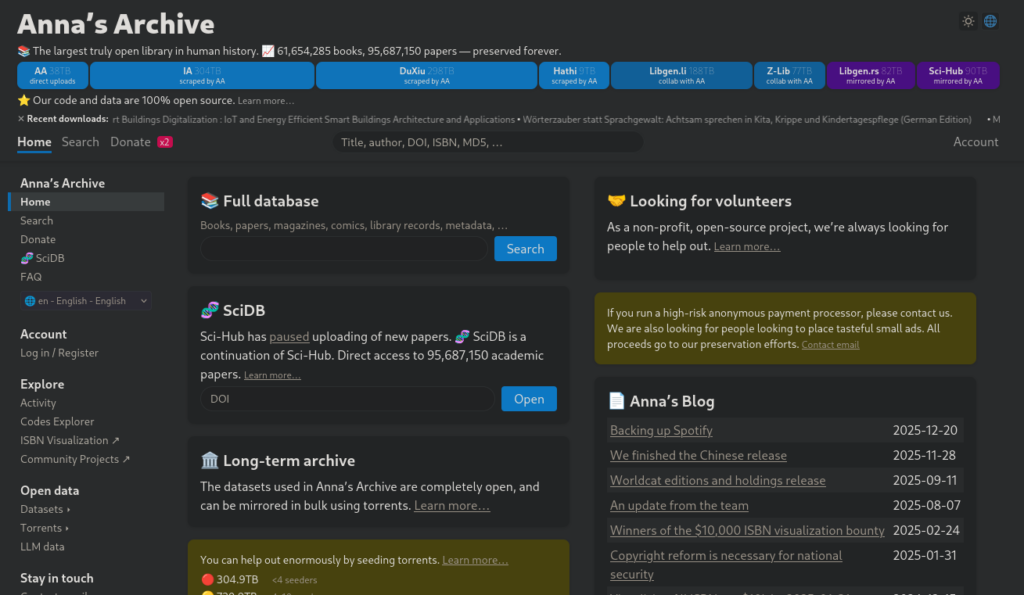The width and height of the screenshot is (1024, 595).
Task: Open FAQ in the left sidebar
Action: (31, 277)
